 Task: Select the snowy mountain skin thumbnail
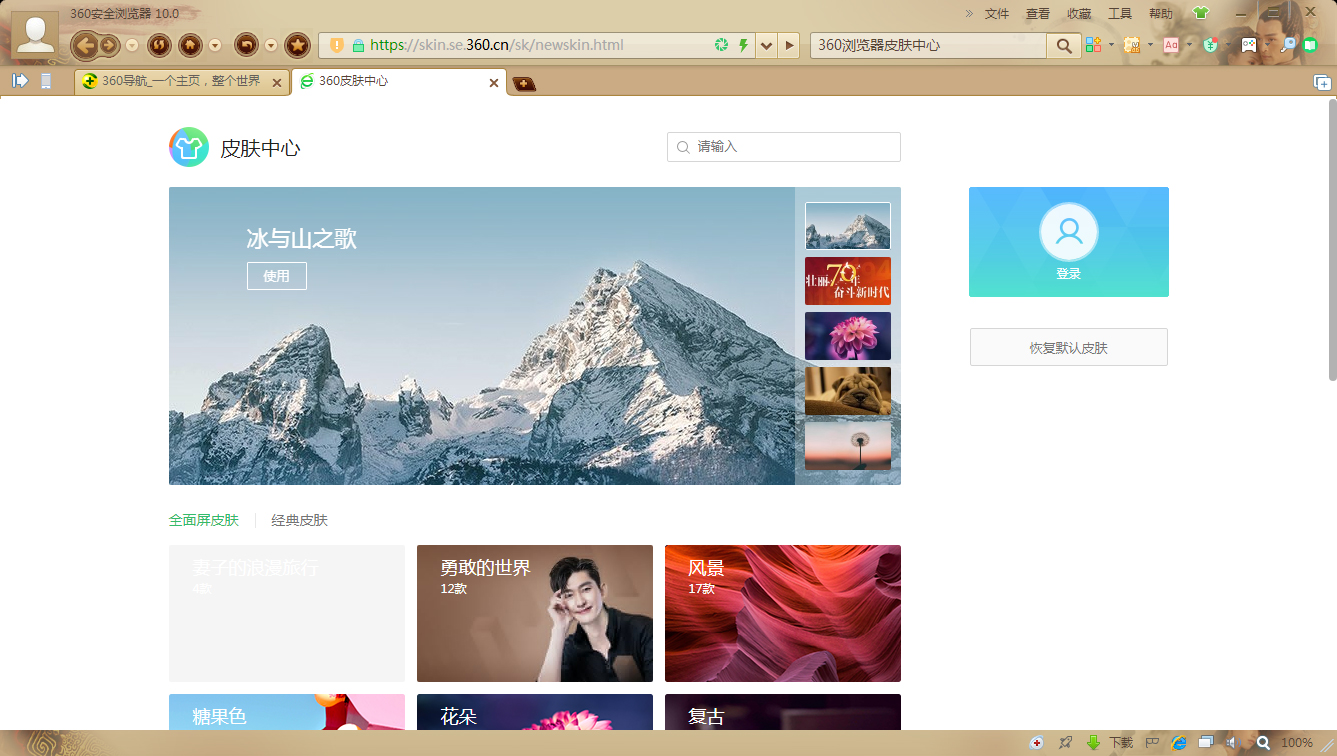[848, 226]
